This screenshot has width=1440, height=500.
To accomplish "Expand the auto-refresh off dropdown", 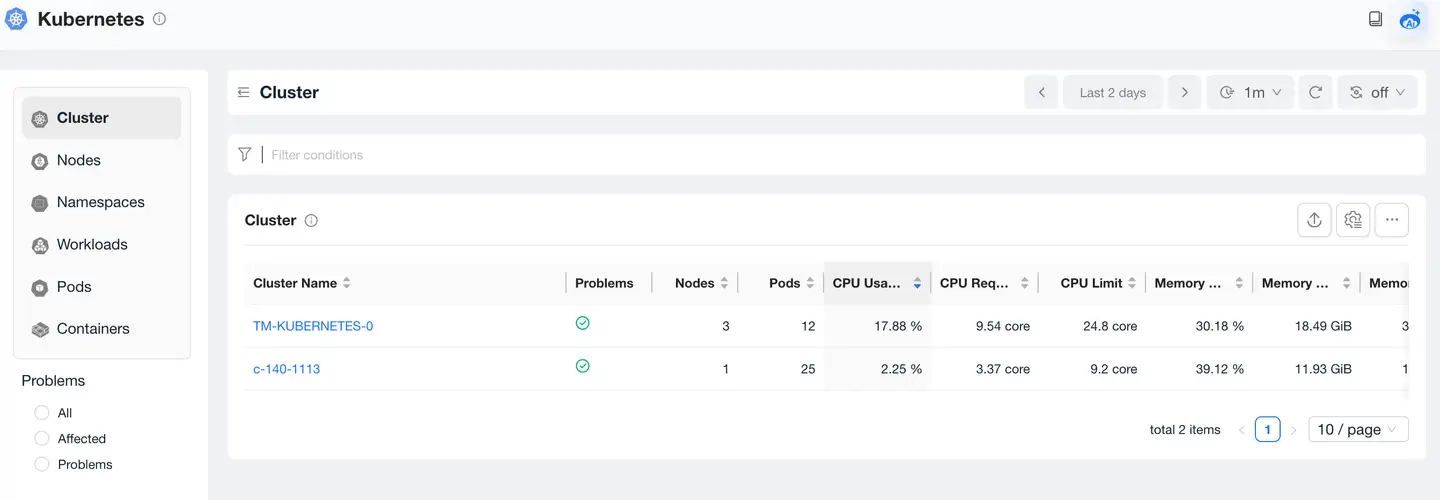I will 1377,92.
